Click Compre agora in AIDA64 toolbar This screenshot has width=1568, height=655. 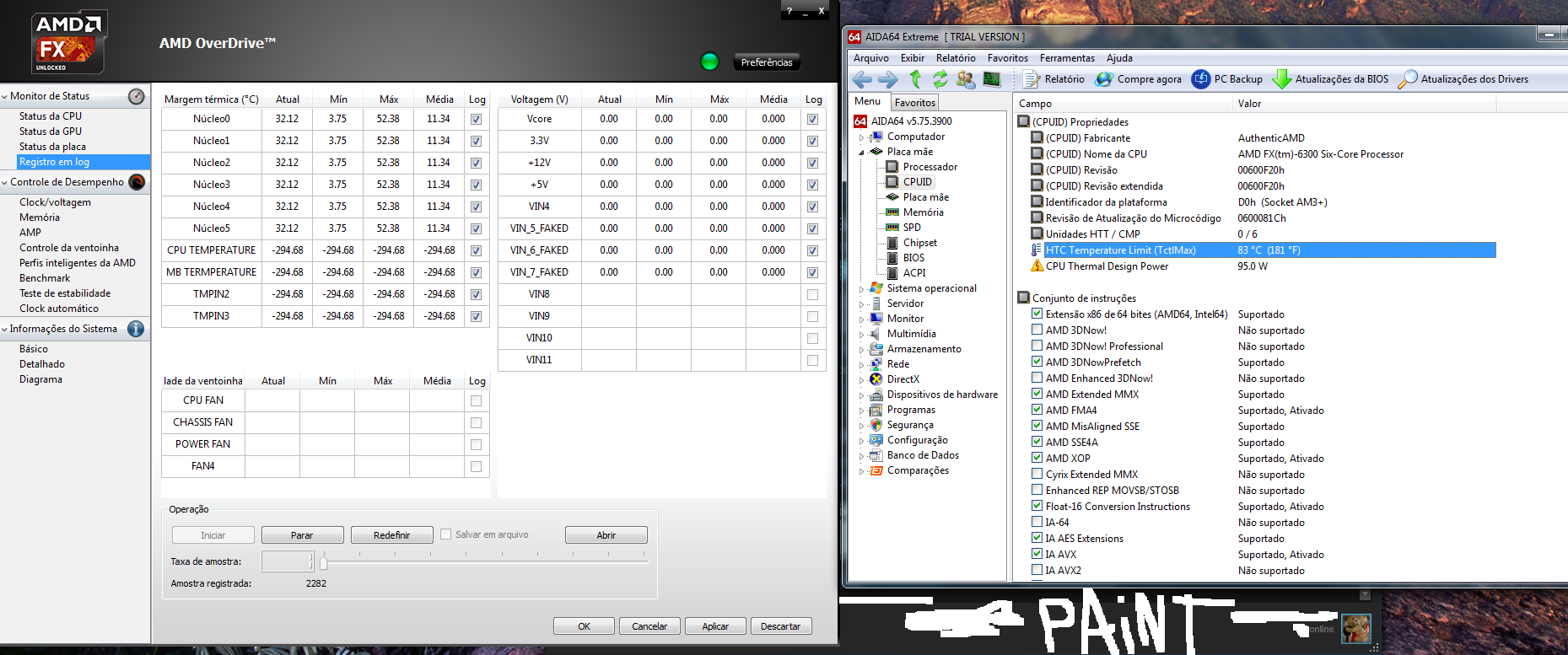(1138, 79)
